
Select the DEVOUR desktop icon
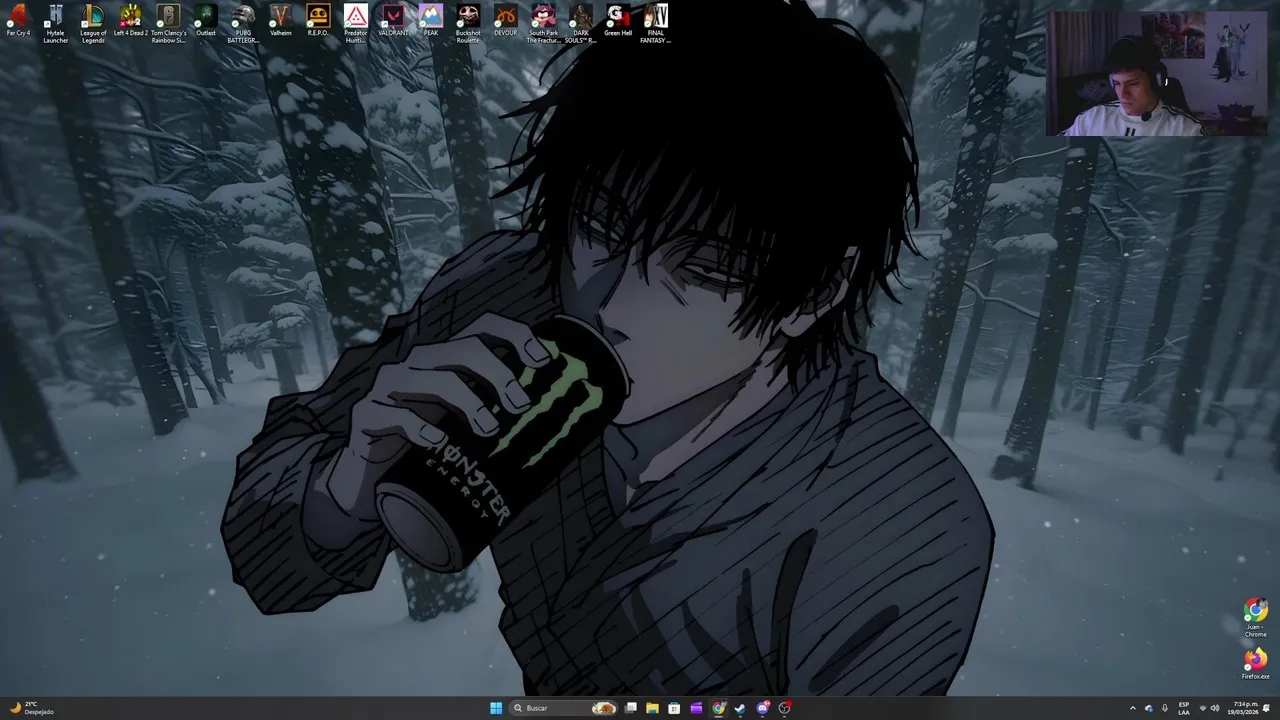click(x=505, y=20)
